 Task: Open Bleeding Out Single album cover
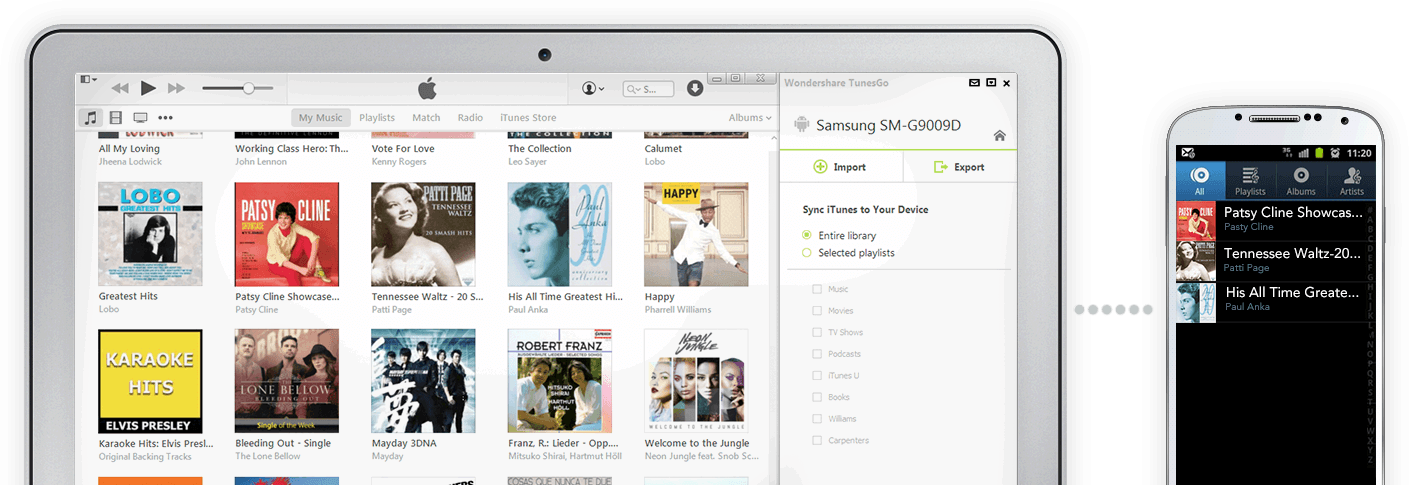pos(287,381)
